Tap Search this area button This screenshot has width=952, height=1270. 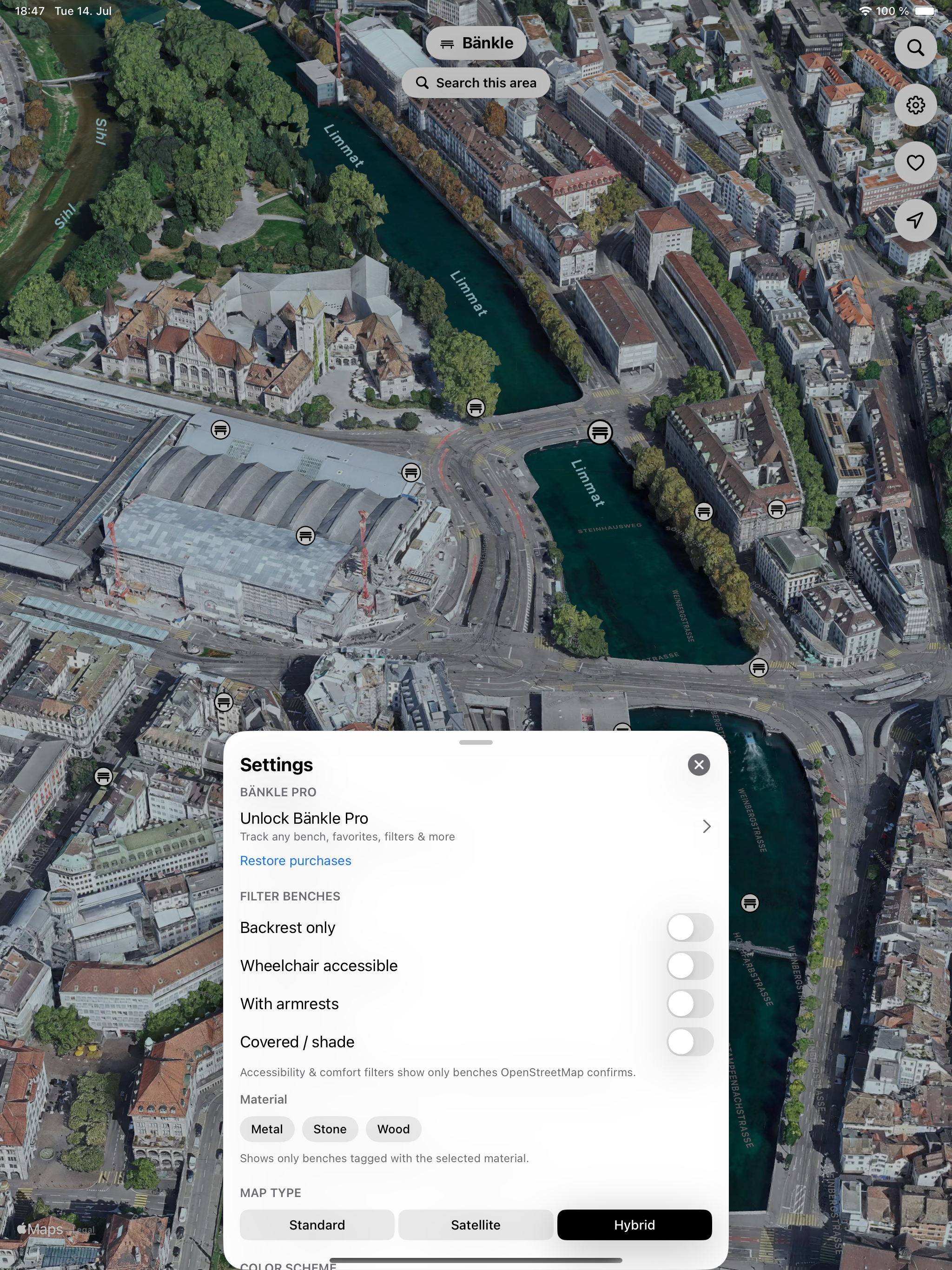pyautogui.click(x=476, y=83)
